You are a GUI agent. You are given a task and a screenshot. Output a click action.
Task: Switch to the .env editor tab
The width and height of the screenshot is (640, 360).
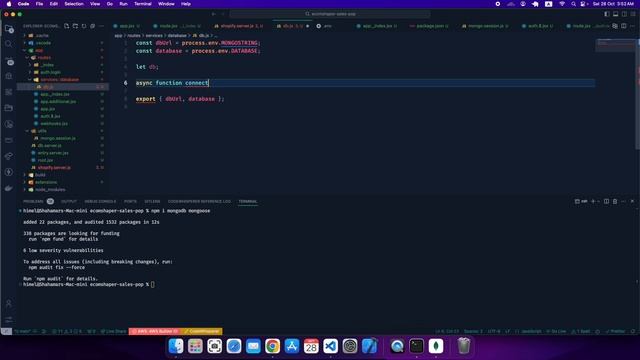327,26
